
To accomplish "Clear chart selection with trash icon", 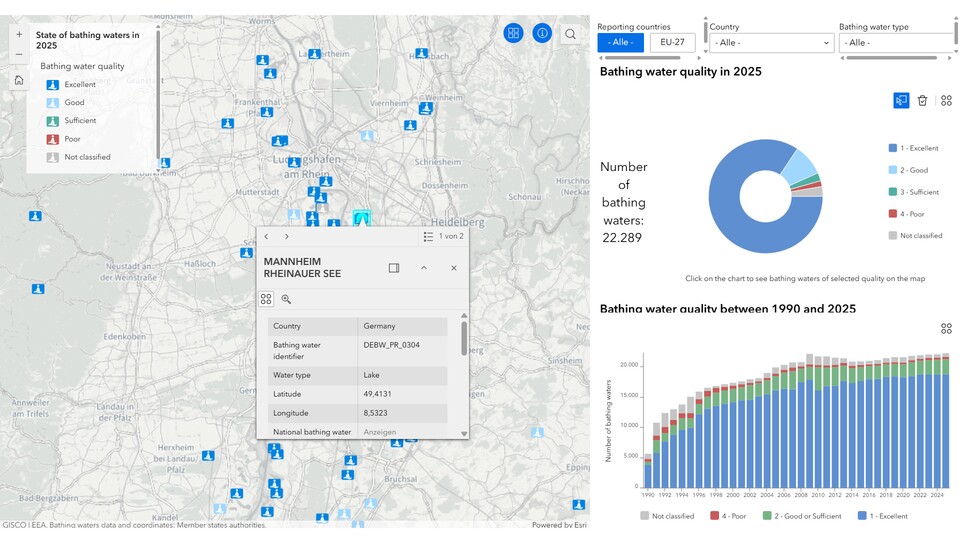I will [x=922, y=100].
